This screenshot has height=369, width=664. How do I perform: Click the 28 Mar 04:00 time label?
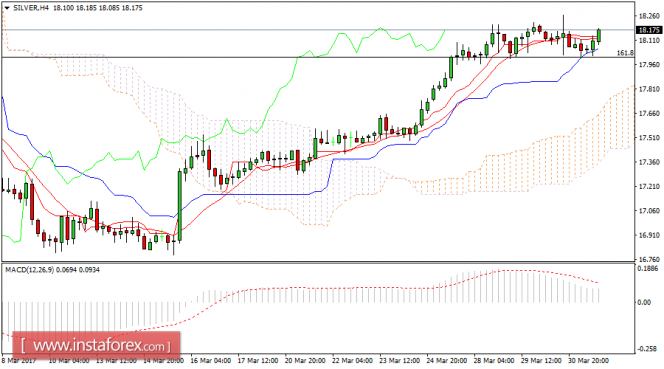494,361
